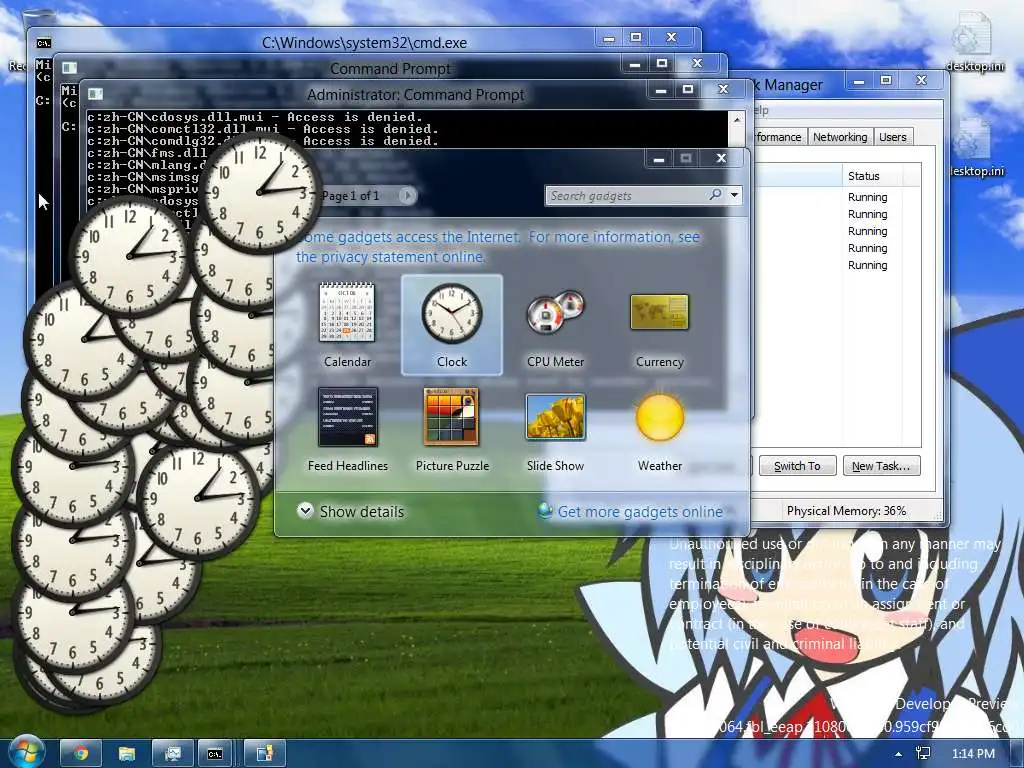The height and width of the screenshot is (768, 1024).
Task: Select the Currency gadget
Action: (660, 325)
